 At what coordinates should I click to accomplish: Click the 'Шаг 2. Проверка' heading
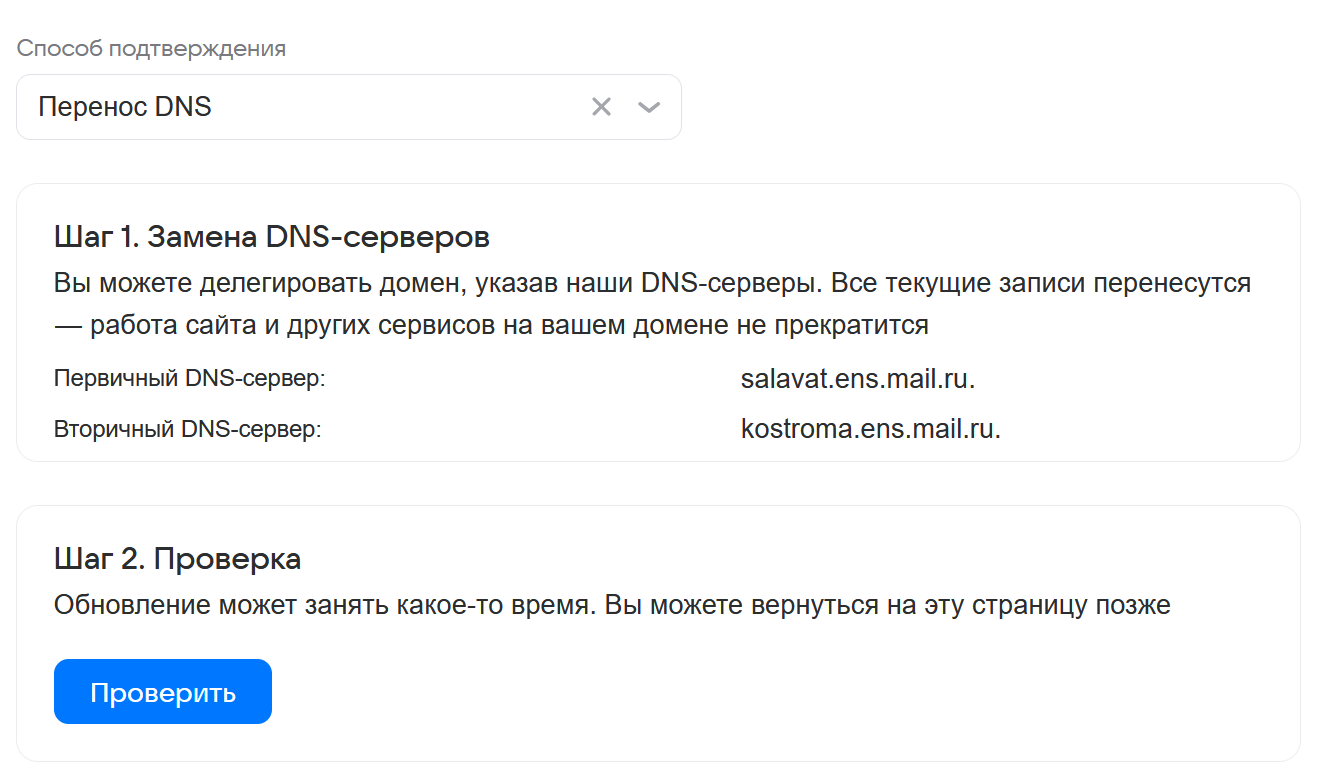point(177,559)
